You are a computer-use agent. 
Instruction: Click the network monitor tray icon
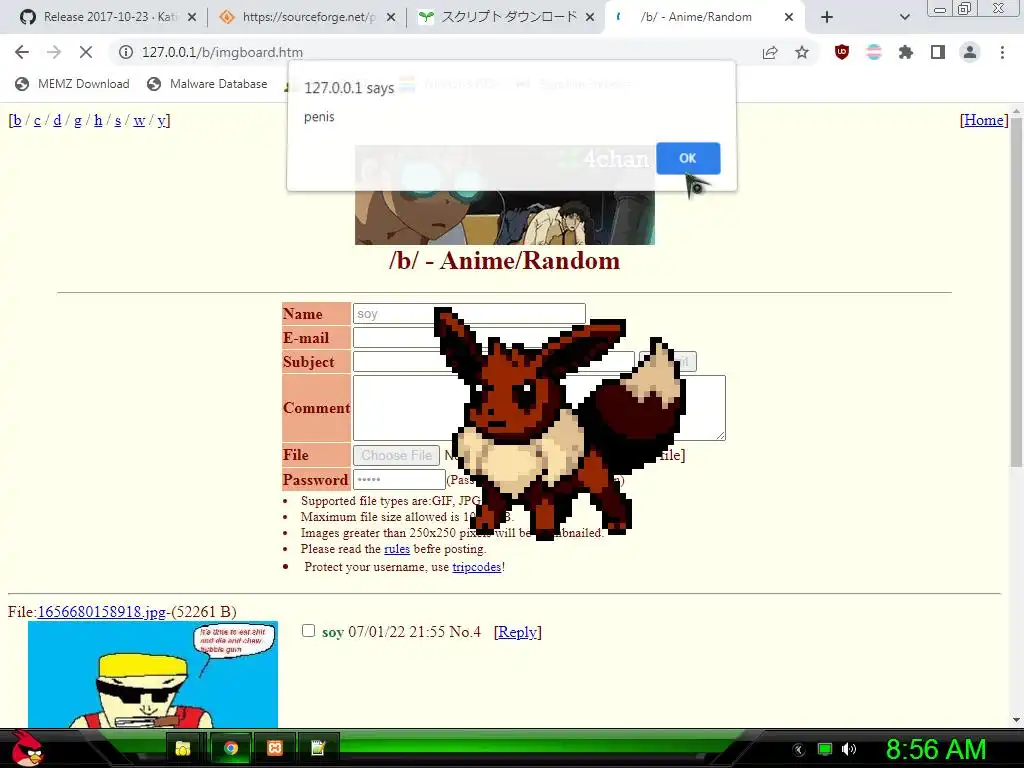coord(825,749)
